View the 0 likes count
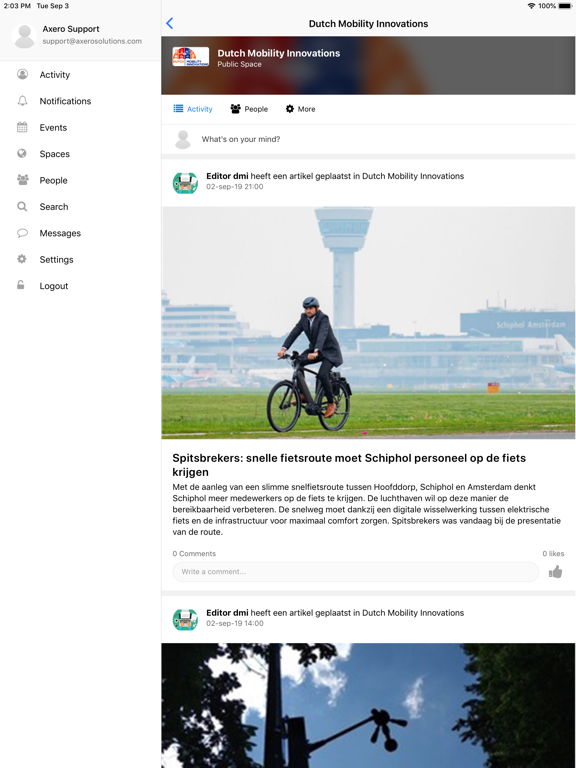Screen dimensions: 576x768 point(553,553)
